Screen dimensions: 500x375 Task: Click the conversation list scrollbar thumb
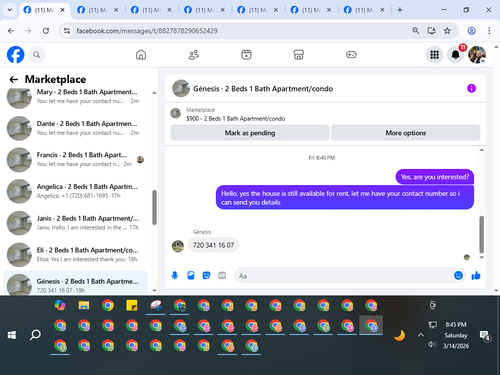coord(154,207)
